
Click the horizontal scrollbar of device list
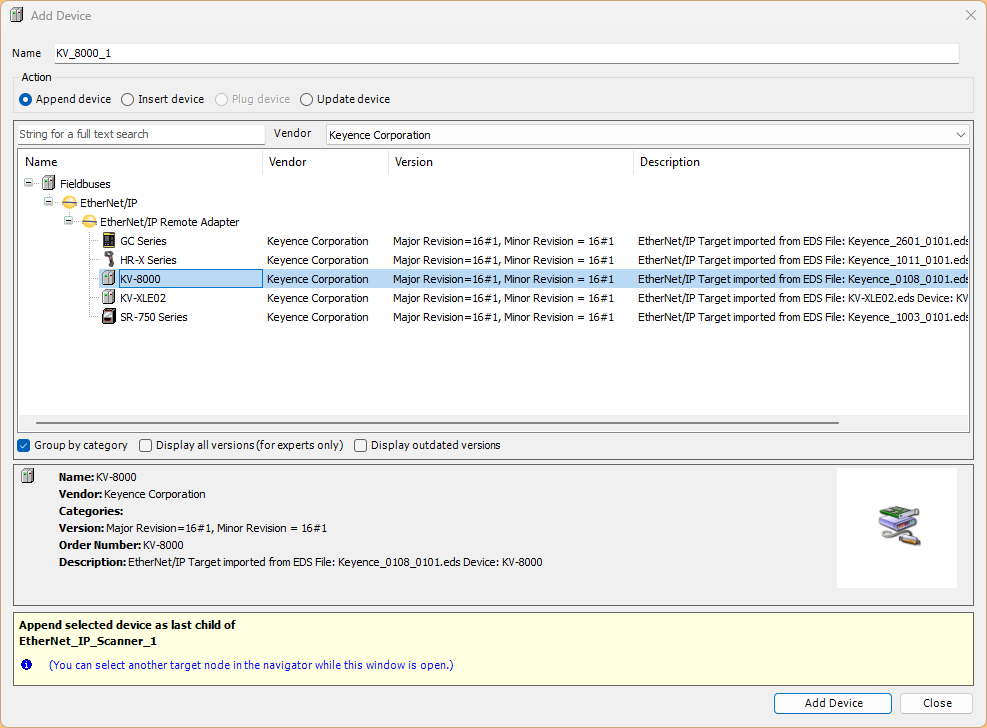pyautogui.click(x=437, y=423)
